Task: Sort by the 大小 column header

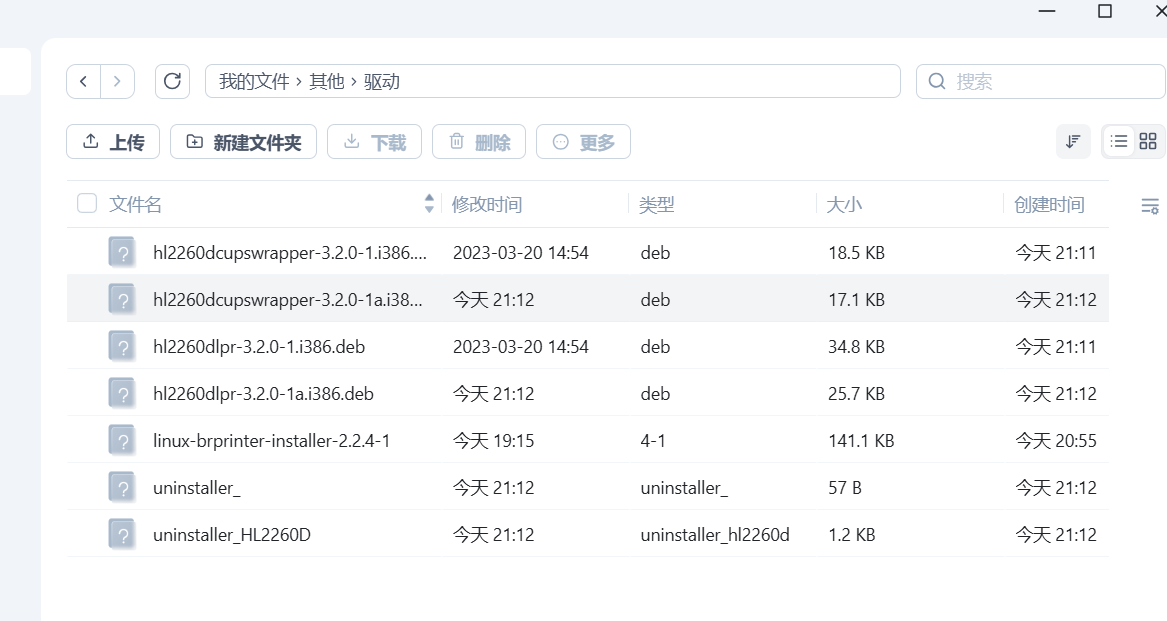Action: 844,205
